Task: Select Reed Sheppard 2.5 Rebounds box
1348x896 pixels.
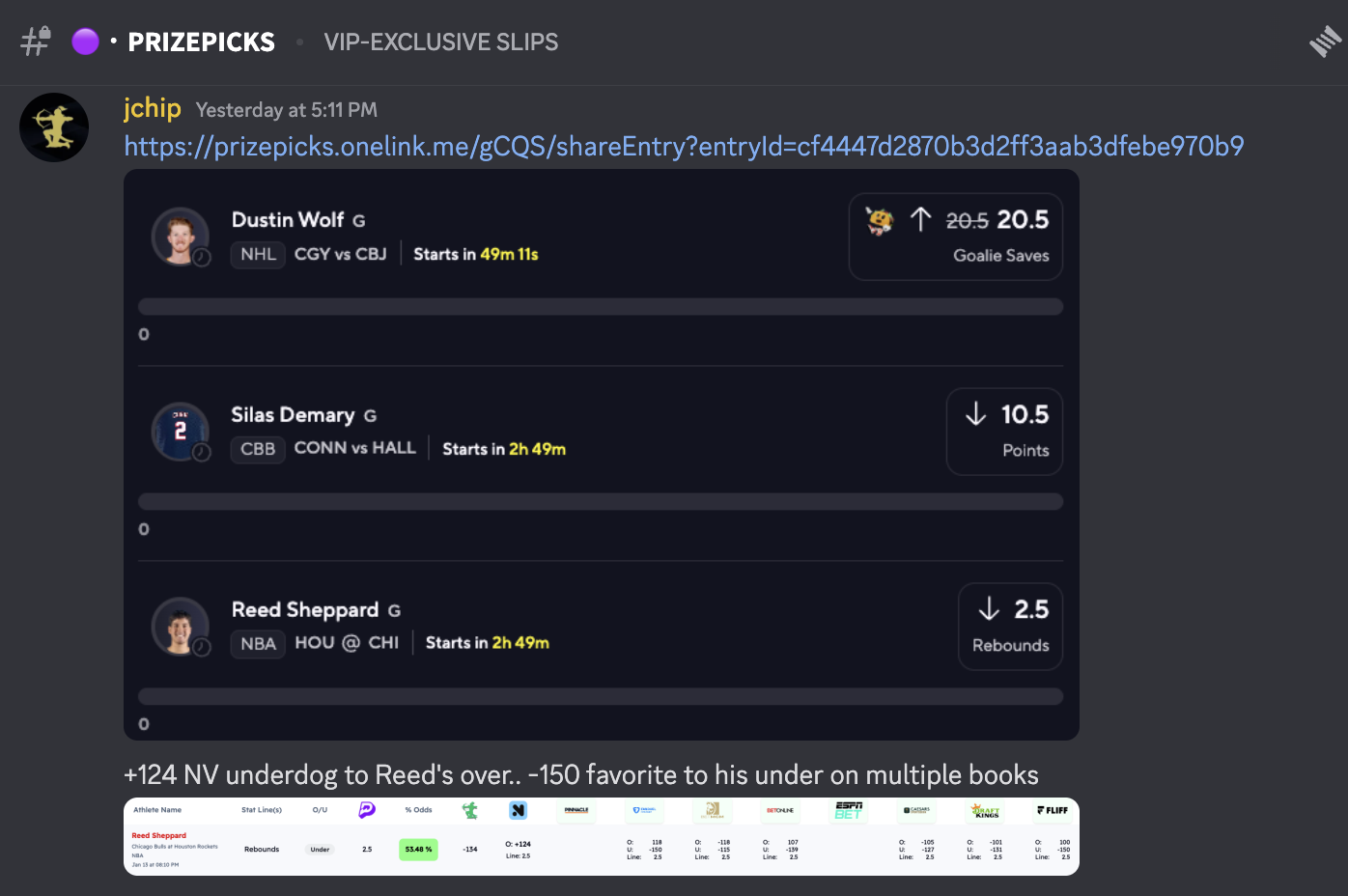Action: click(x=1010, y=627)
